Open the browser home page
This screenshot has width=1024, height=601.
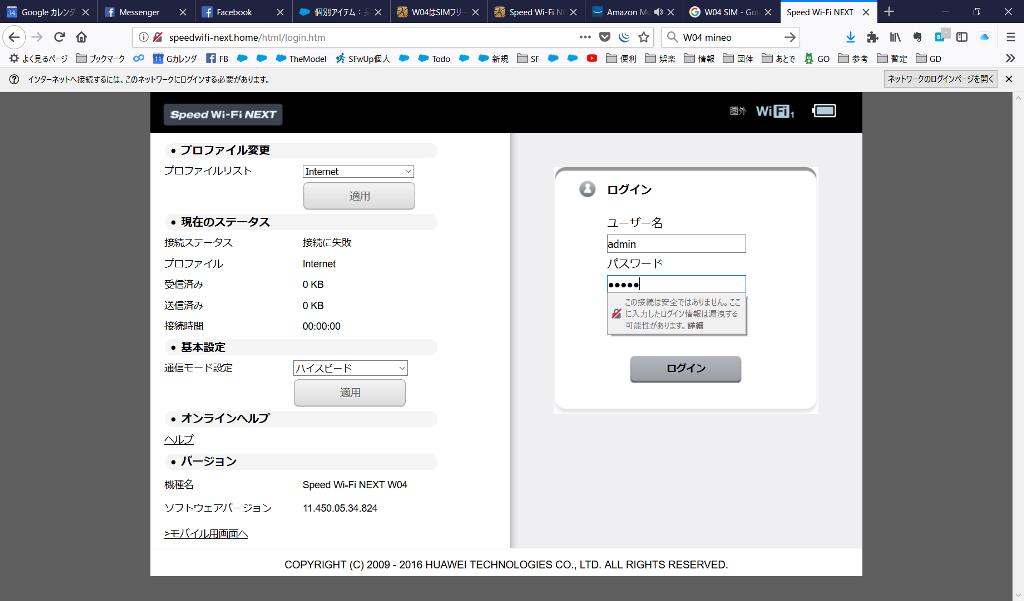[x=81, y=37]
